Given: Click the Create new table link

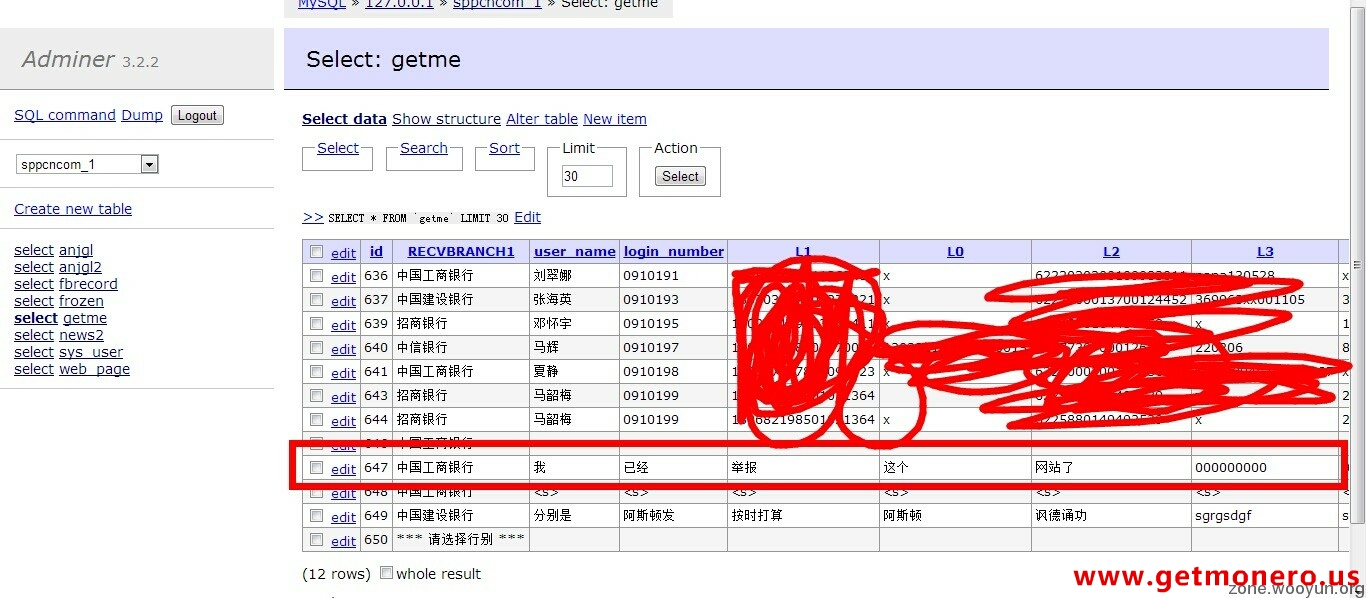Looking at the screenshot, I should pyautogui.click(x=73, y=209).
